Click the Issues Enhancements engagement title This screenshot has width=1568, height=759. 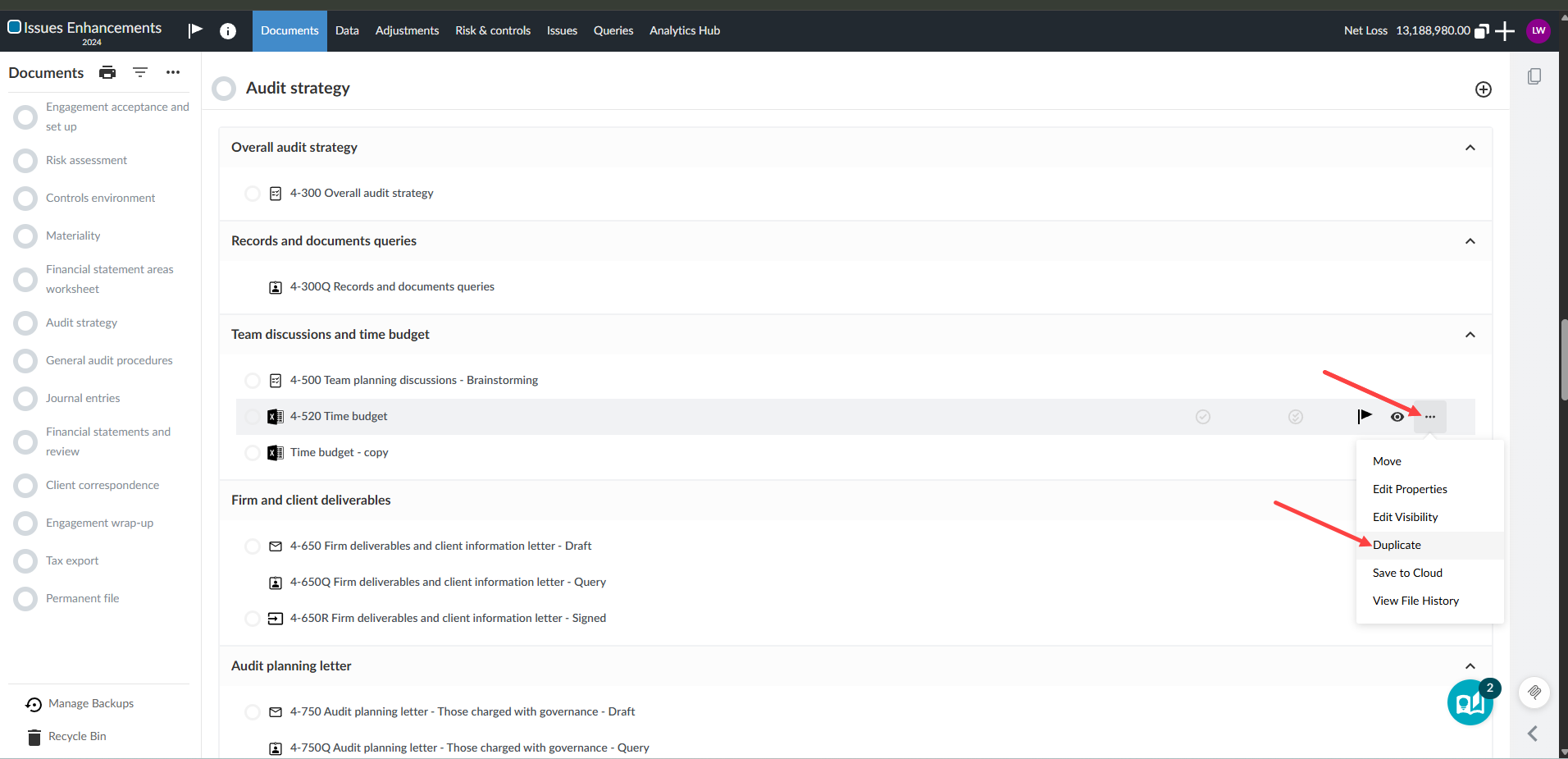[93, 28]
